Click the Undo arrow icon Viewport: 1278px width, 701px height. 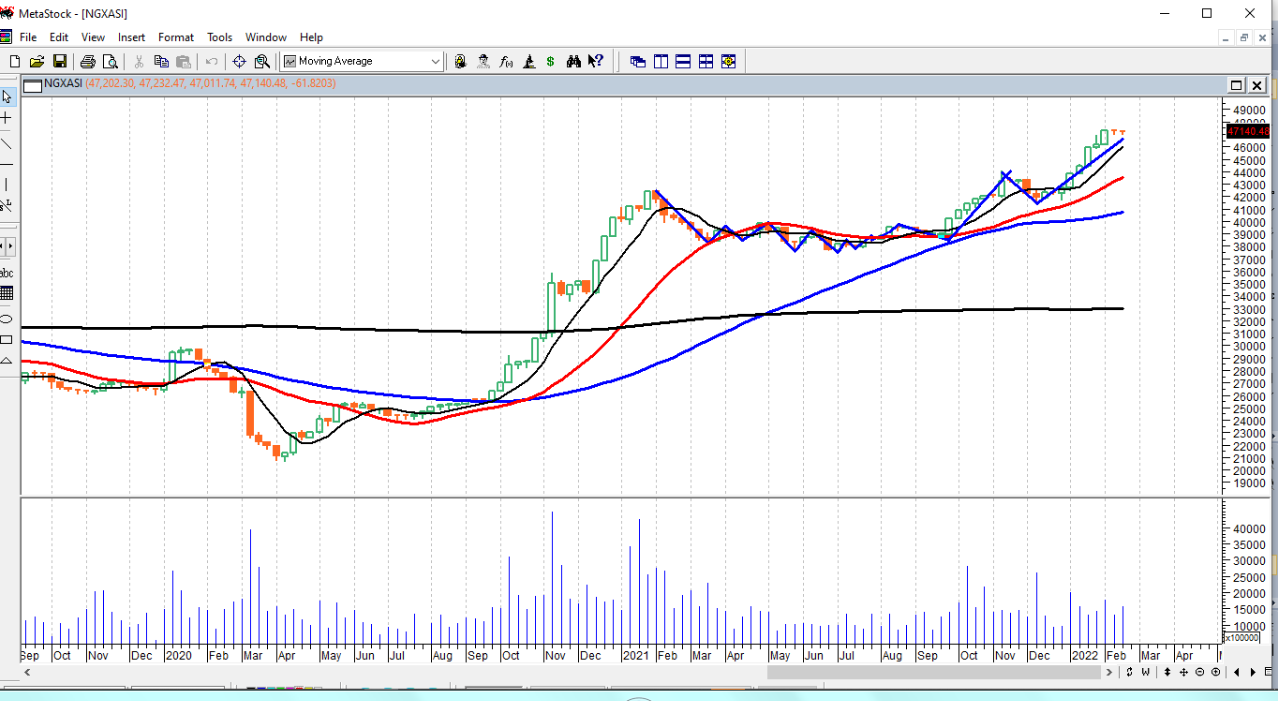click(211, 61)
